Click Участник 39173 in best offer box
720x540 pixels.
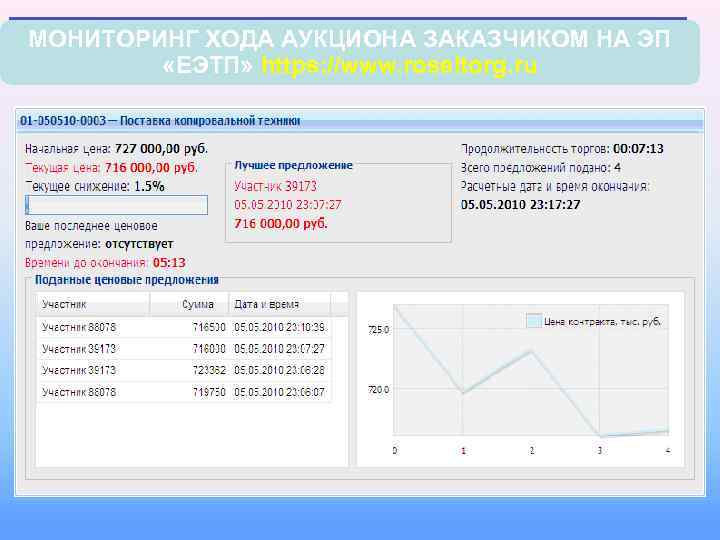pyautogui.click(x=276, y=186)
